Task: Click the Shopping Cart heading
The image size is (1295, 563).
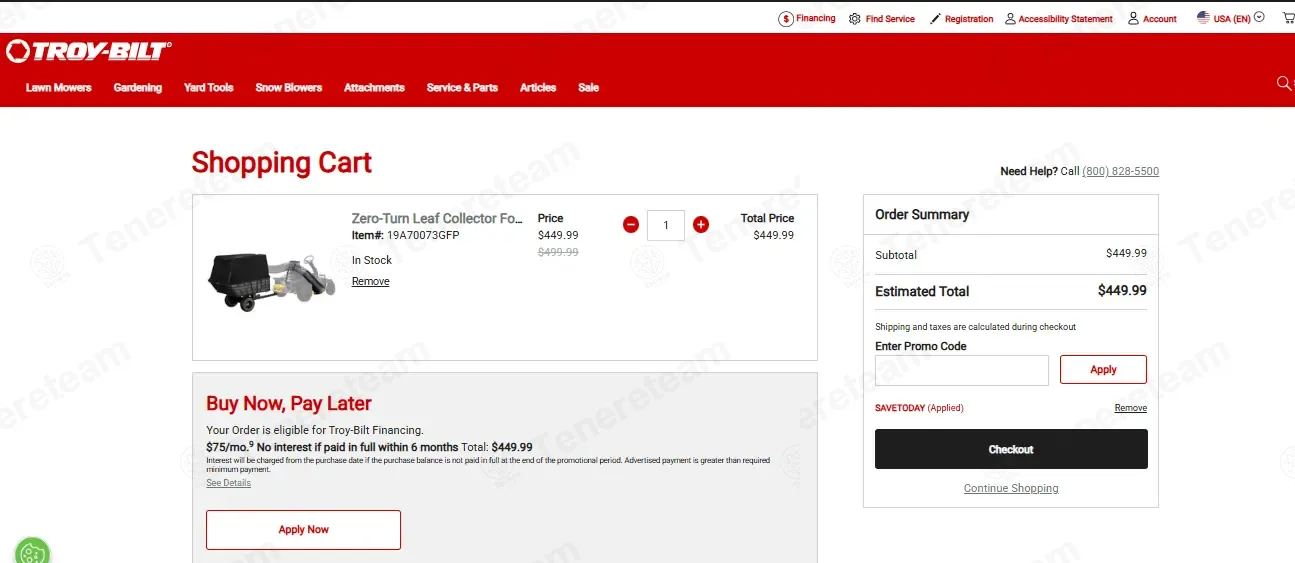Action: click(x=282, y=163)
